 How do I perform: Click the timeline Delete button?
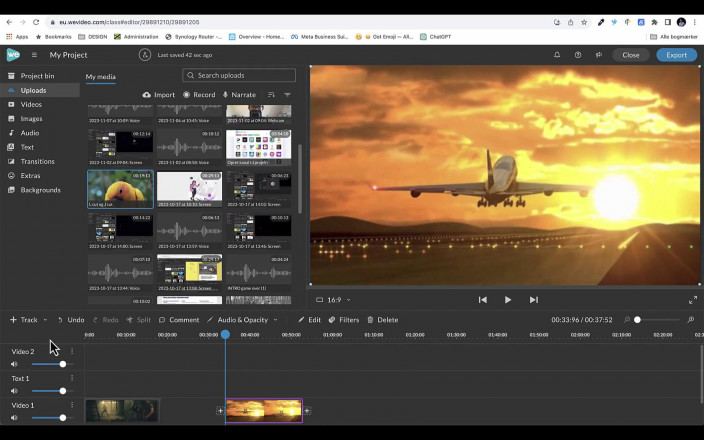pos(381,320)
